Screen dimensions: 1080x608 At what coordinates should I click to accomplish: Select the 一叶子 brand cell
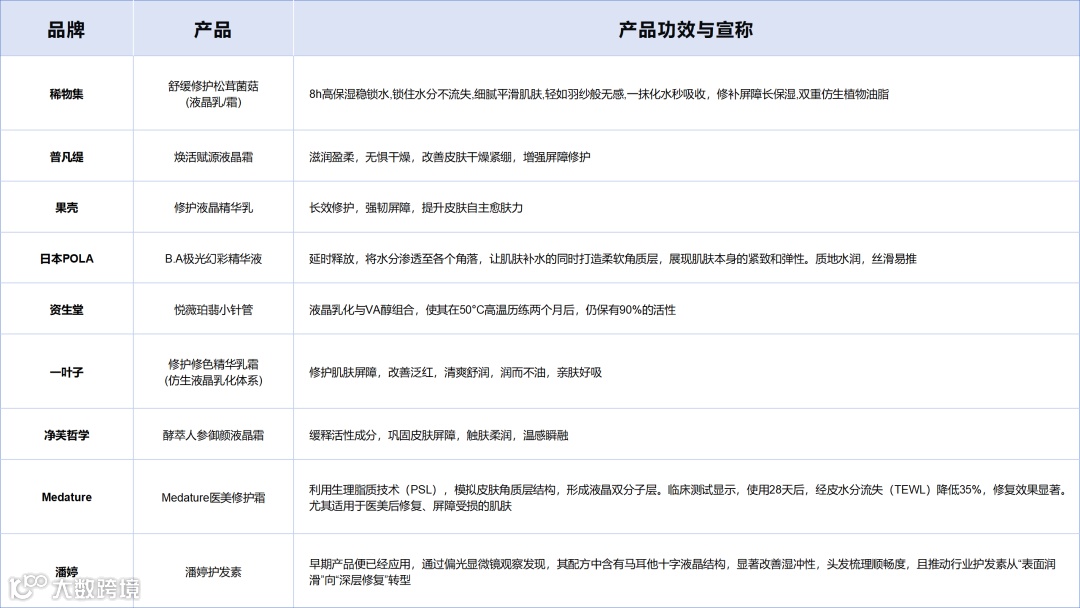pos(66,373)
